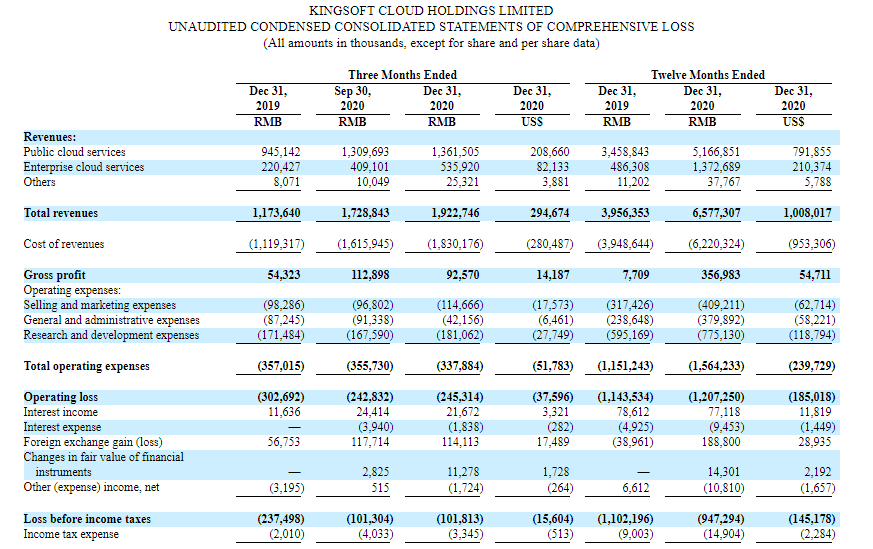Click interest income value 24,414
This screenshot has width=873, height=549.
[x=372, y=412]
